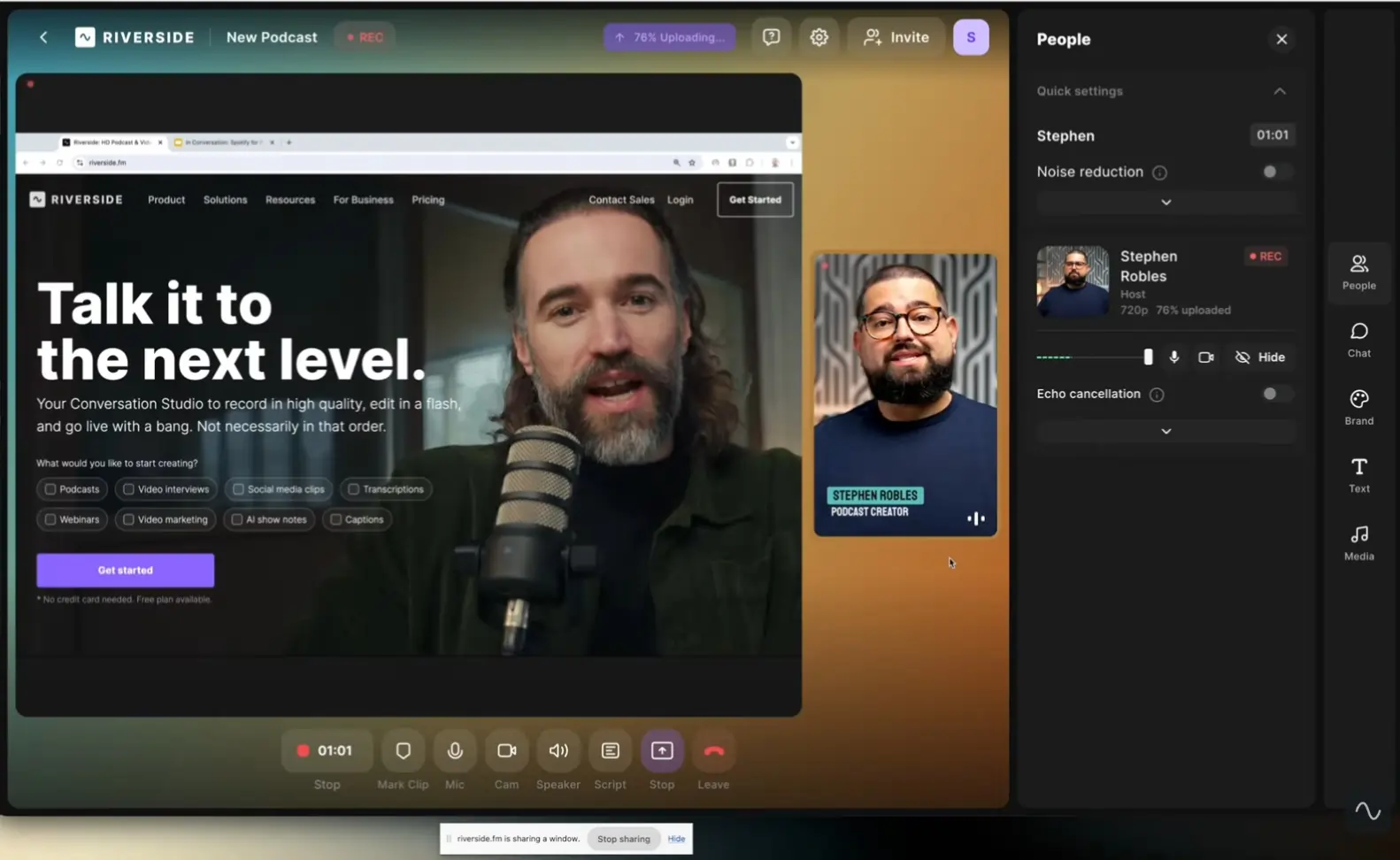Click Contact Sales link
The image size is (1400, 860).
tap(621, 200)
